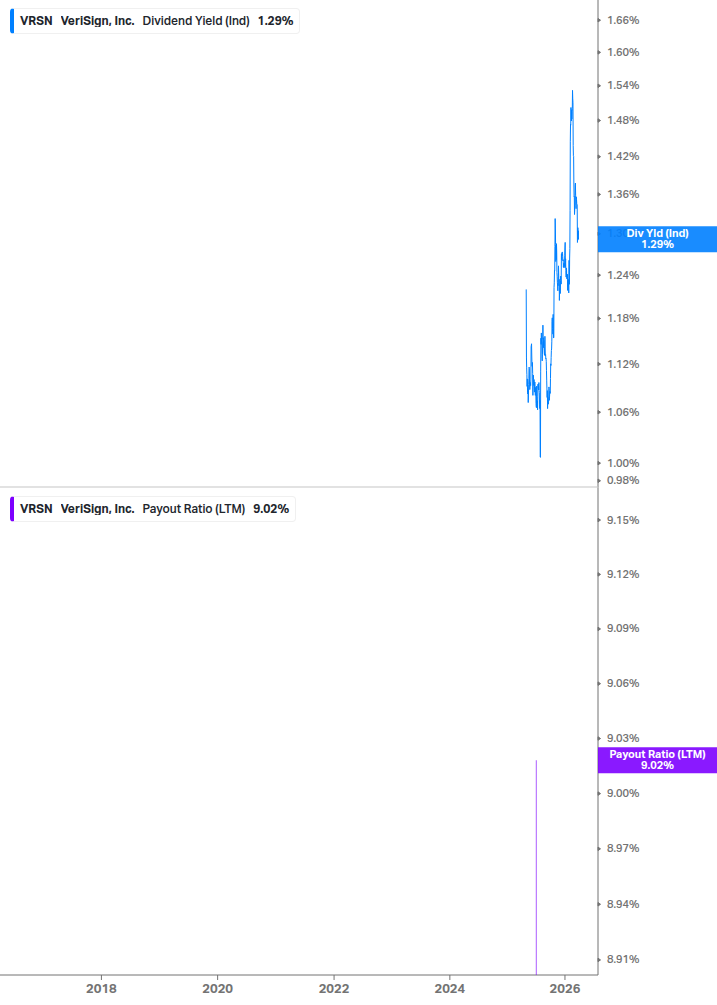Screen dimensions: 717x1005
Task: Click the 1.29% value in the top legend
Action: pyautogui.click(x=276, y=20)
